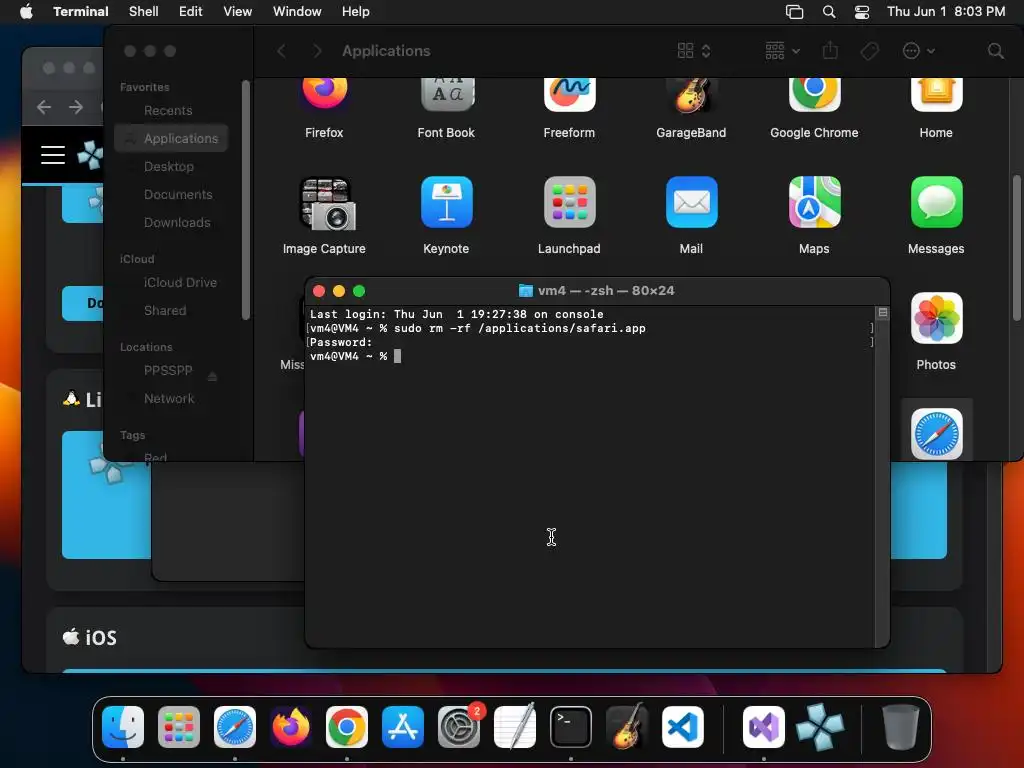Click the Finder Share toolbar icon
1024x768 pixels.
pos(829,50)
